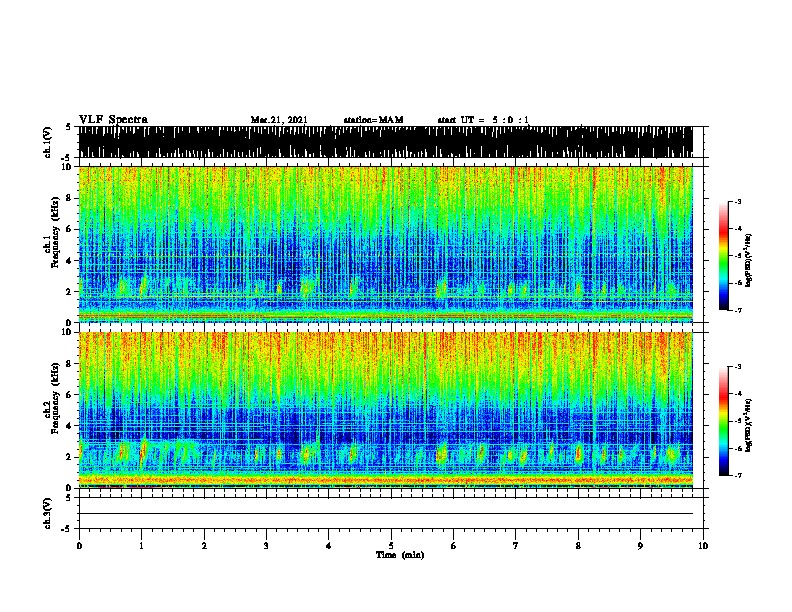Click the 'start UT = 5:0:1' label
The height and width of the screenshot is (612, 792).
[483, 120]
